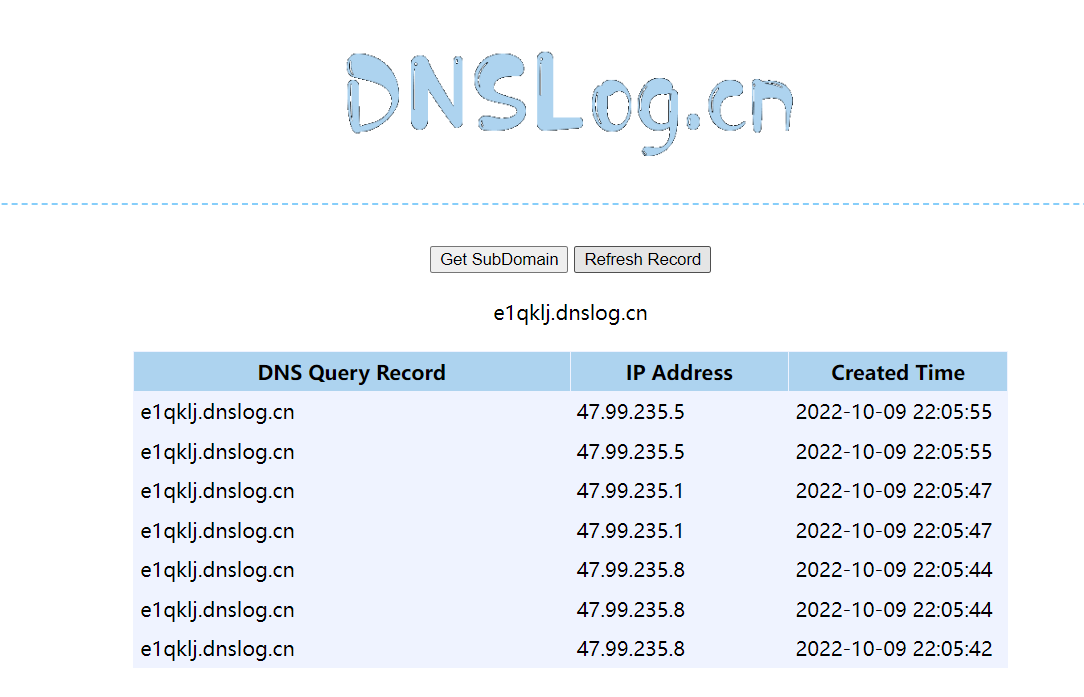Click the IP Address column header
Viewport: 1084px width, 697px height.
tap(679, 372)
